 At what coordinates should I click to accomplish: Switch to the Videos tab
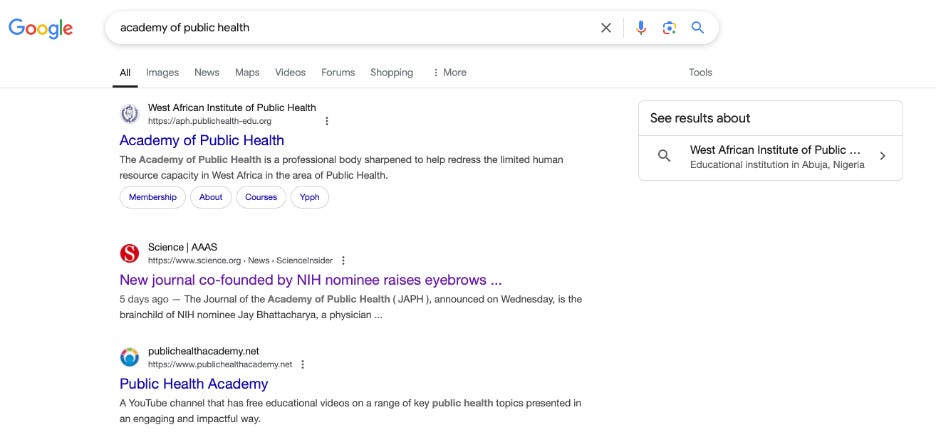290,72
